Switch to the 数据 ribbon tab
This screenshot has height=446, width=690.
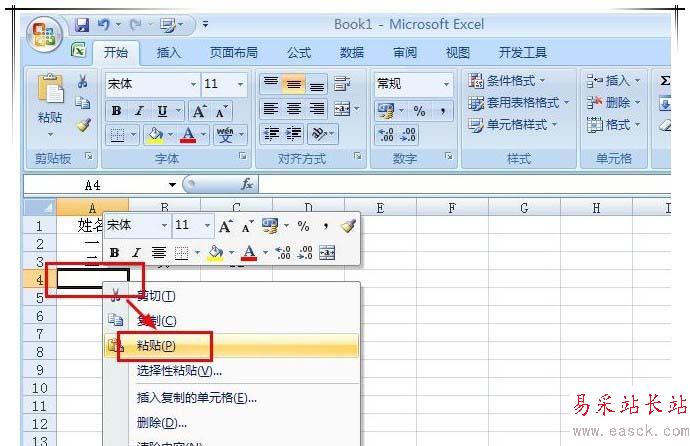(x=352, y=53)
